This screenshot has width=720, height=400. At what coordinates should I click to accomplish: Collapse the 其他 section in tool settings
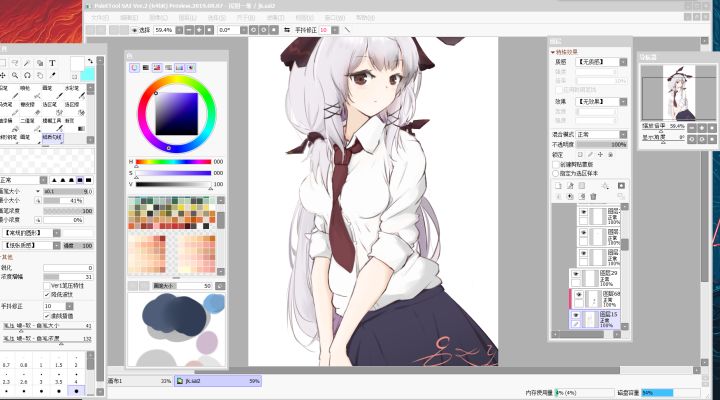[6, 257]
